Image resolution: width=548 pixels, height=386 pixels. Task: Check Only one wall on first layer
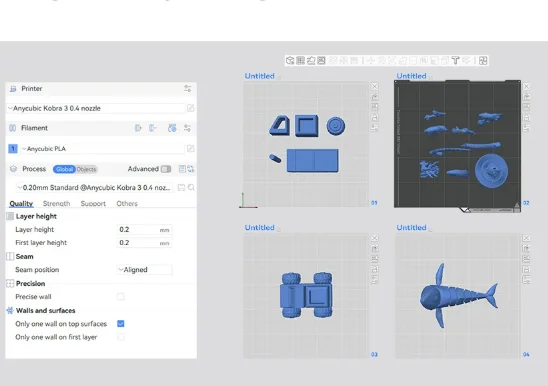121,337
